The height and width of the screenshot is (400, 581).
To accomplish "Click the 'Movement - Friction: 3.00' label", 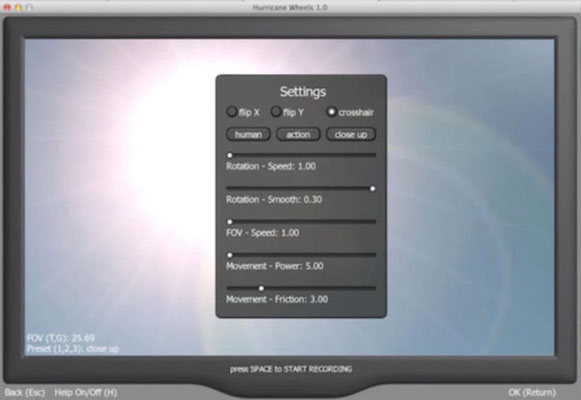I will (x=277, y=299).
